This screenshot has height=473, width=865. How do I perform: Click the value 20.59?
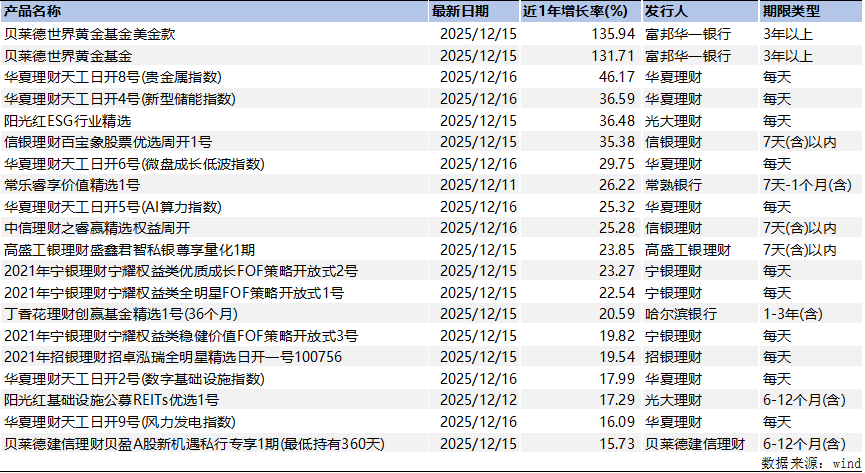[x=617, y=314]
